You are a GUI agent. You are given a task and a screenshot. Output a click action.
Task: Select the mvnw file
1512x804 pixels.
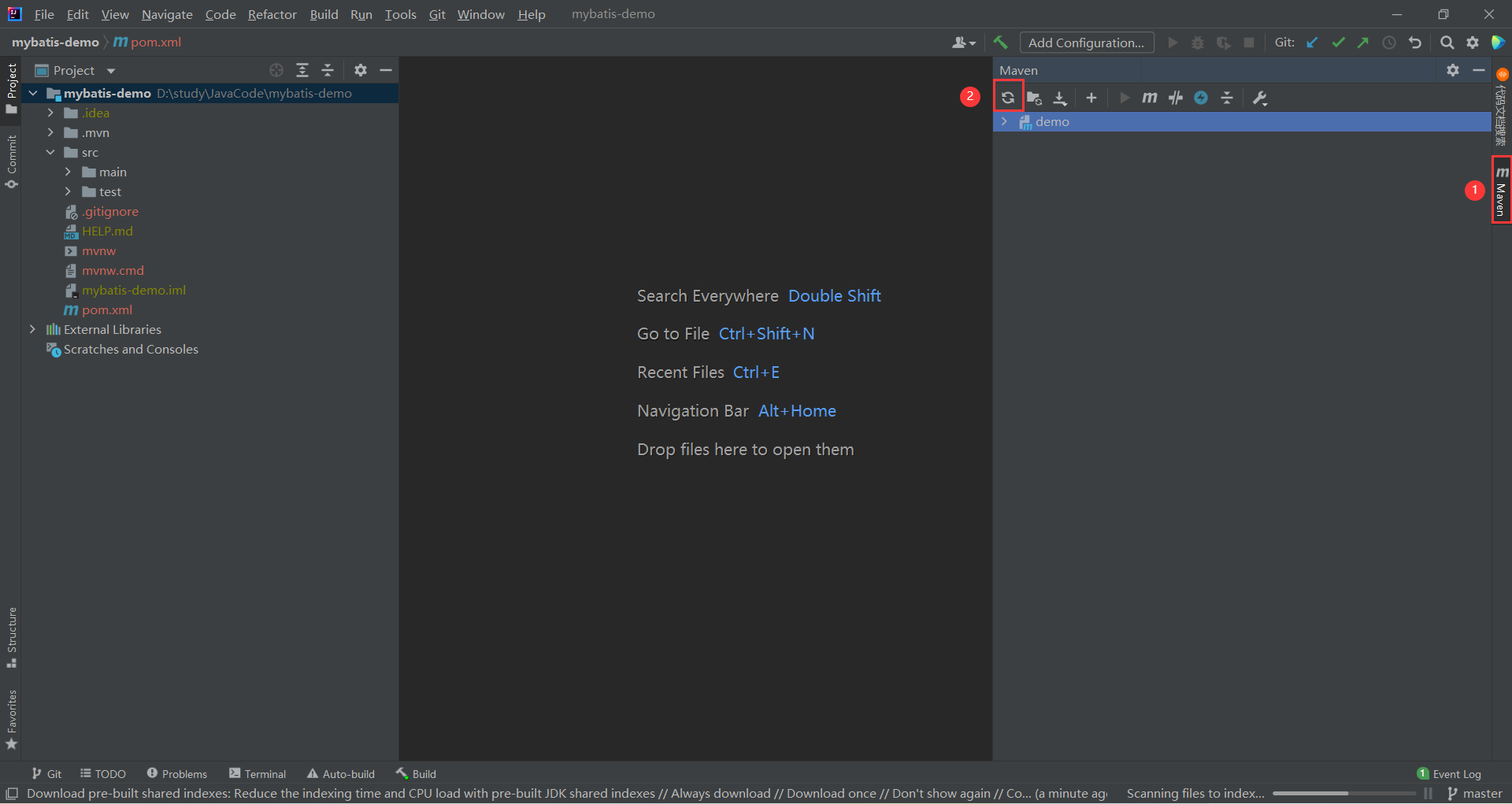click(x=98, y=250)
